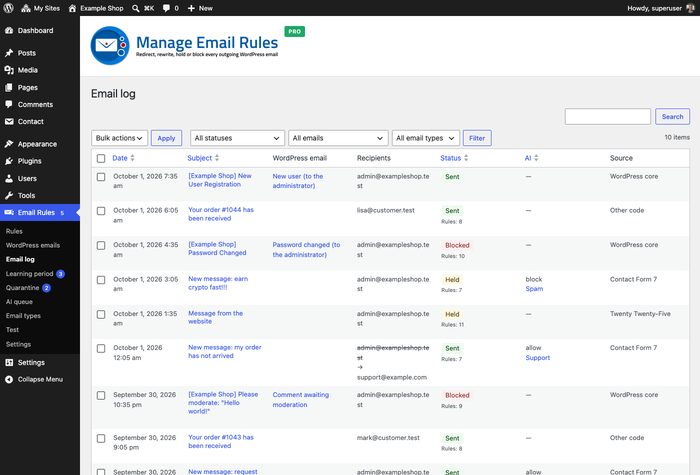
Task: Click the email log search field
Action: [x=607, y=117]
